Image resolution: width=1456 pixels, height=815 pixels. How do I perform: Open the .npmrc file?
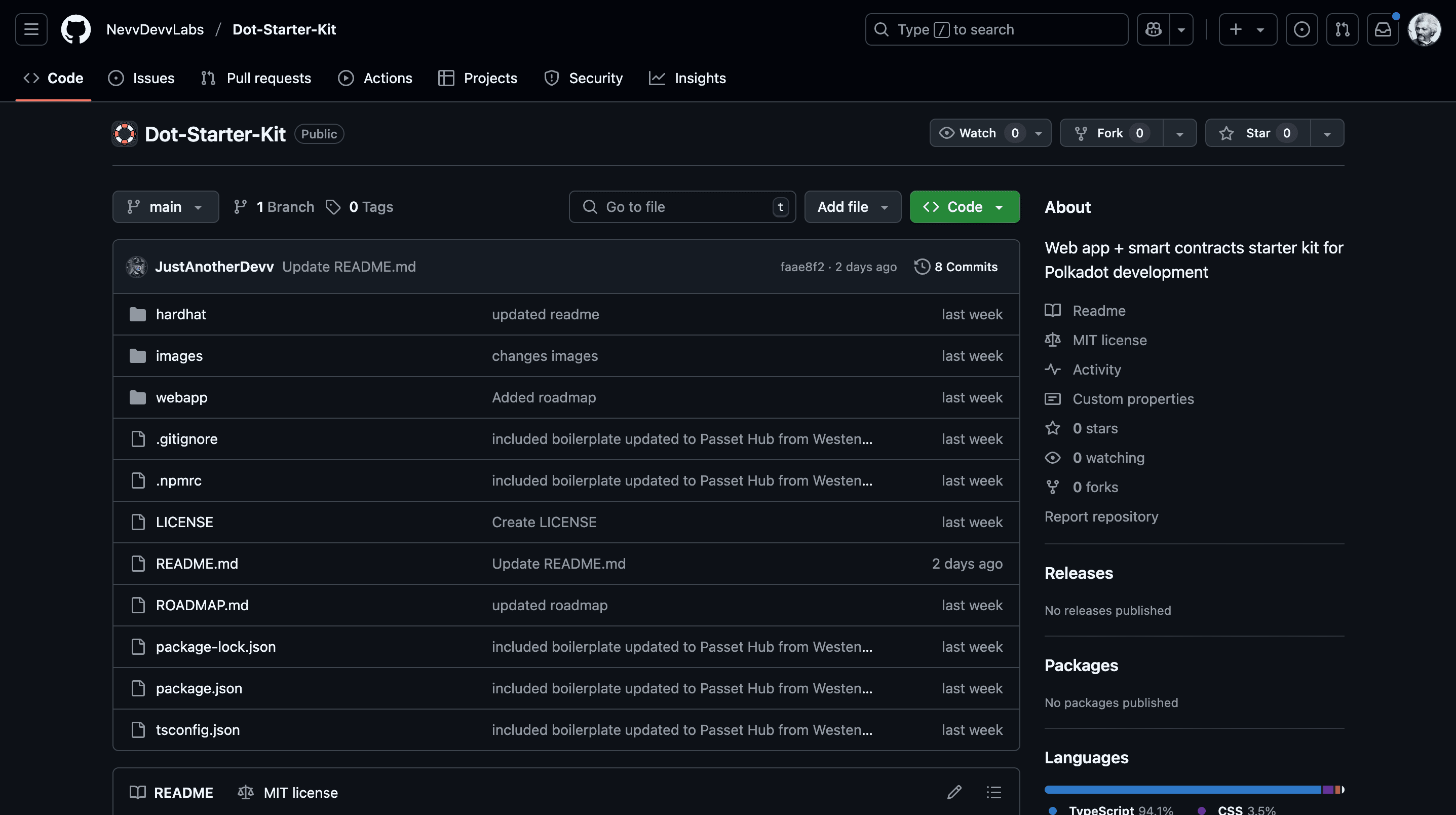click(x=179, y=481)
